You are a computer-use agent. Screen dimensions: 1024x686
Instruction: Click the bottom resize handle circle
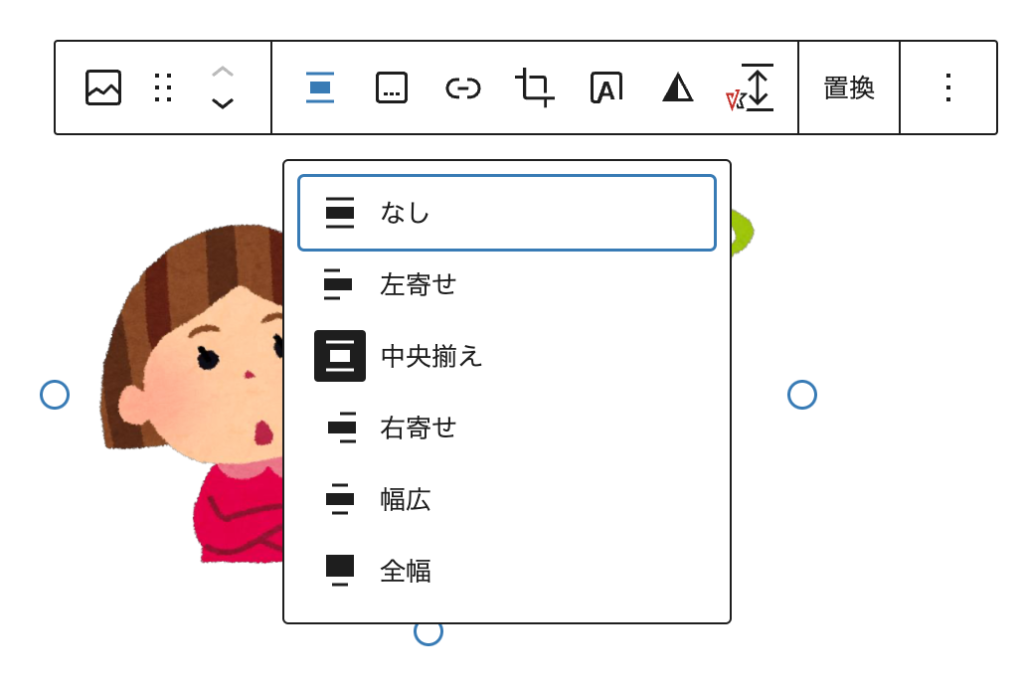pyautogui.click(x=428, y=632)
